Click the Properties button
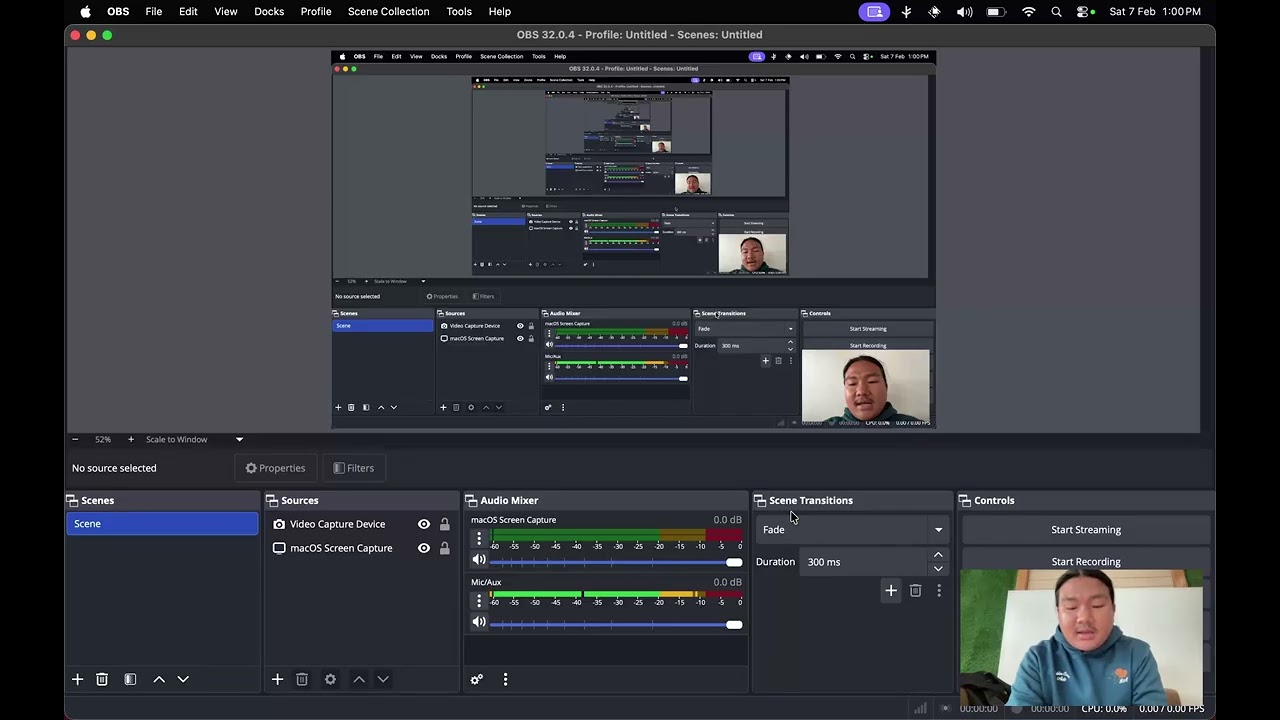 [x=275, y=468]
